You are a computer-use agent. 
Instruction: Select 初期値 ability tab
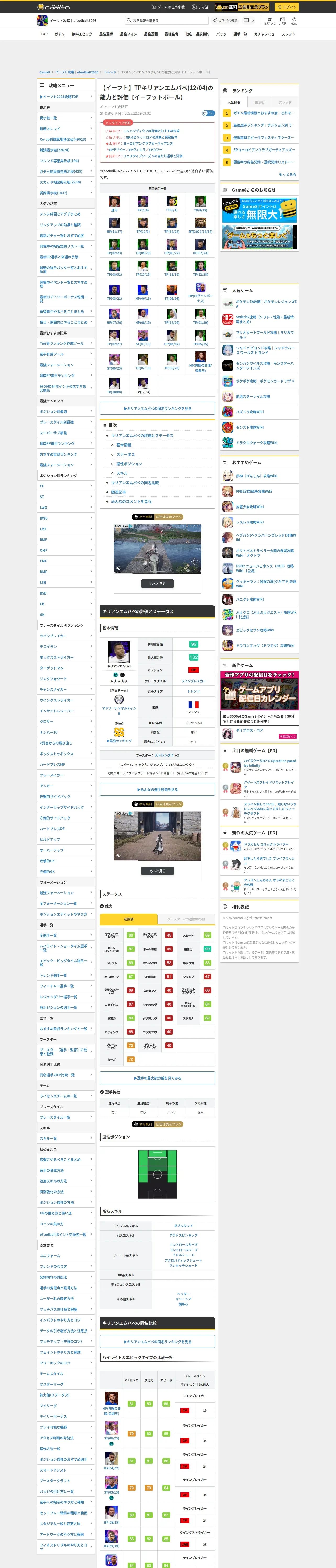pos(129,919)
